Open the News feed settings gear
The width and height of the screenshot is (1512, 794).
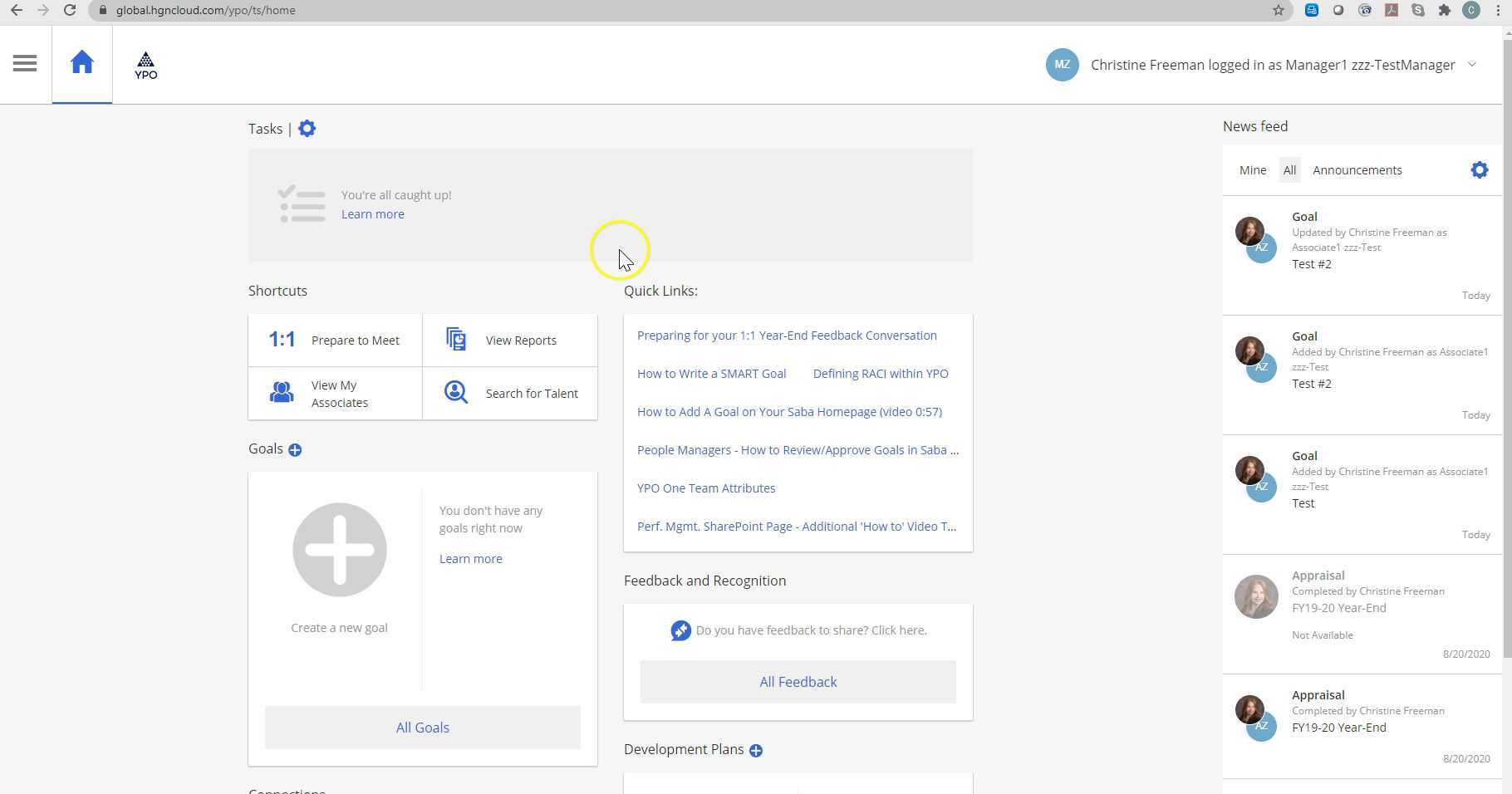click(1479, 169)
